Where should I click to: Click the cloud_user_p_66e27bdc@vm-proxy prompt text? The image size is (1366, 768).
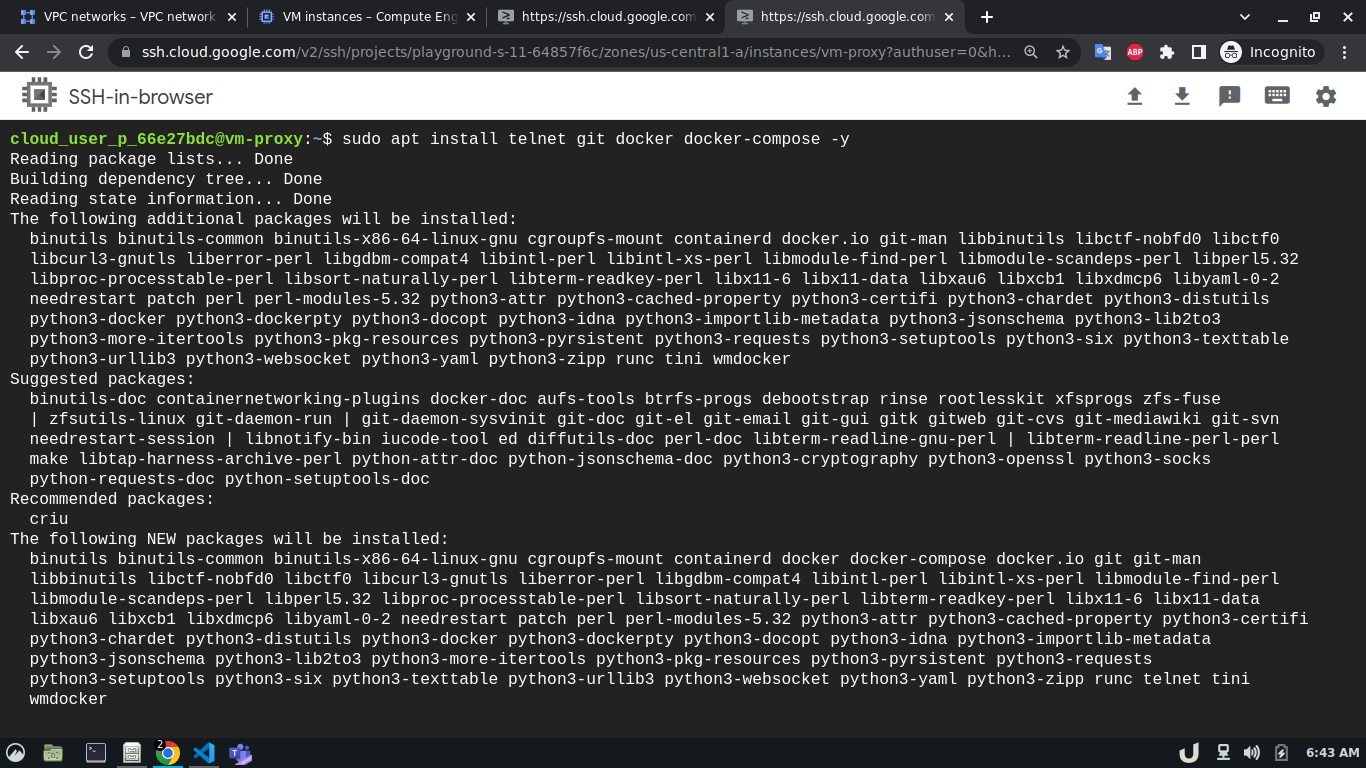tap(156, 139)
